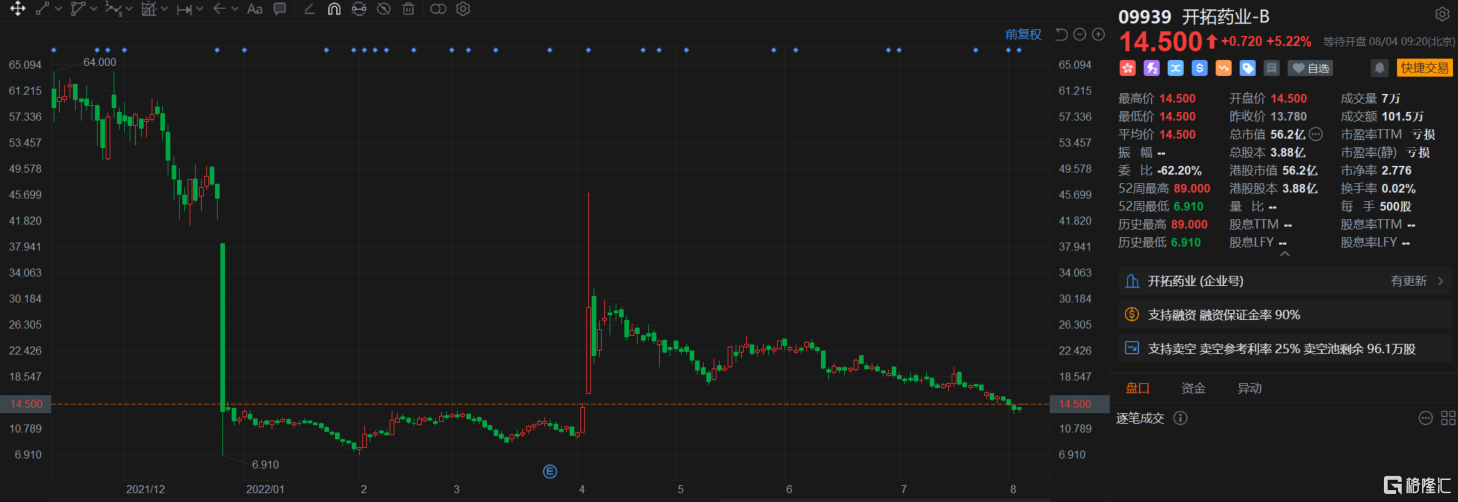The width and height of the screenshot is (1458, 502).
Task: Zoom out the chart with minus icon
Action: [1080, 34]
